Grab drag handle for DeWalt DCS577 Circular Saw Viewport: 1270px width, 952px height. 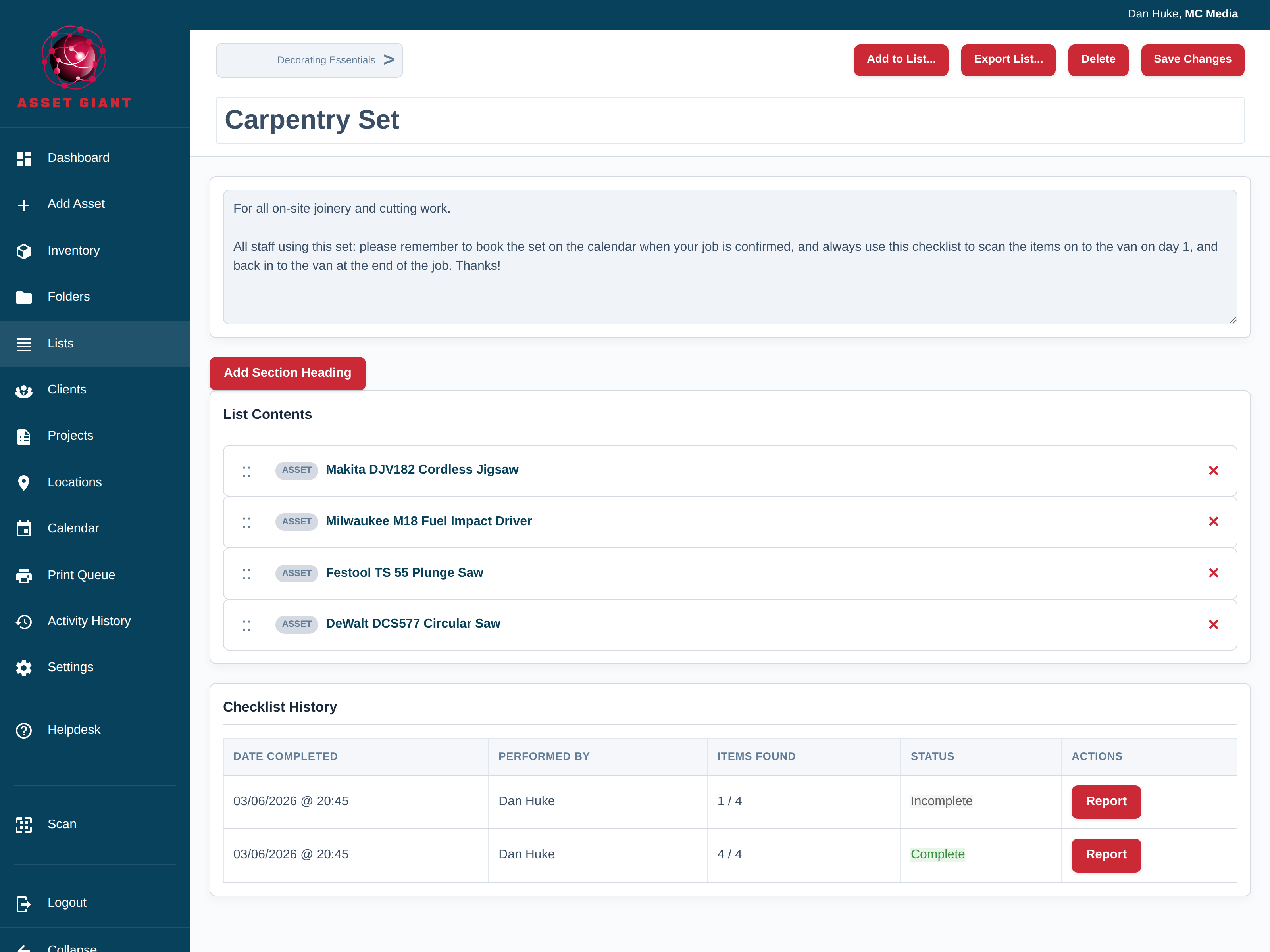click(246, 626)
